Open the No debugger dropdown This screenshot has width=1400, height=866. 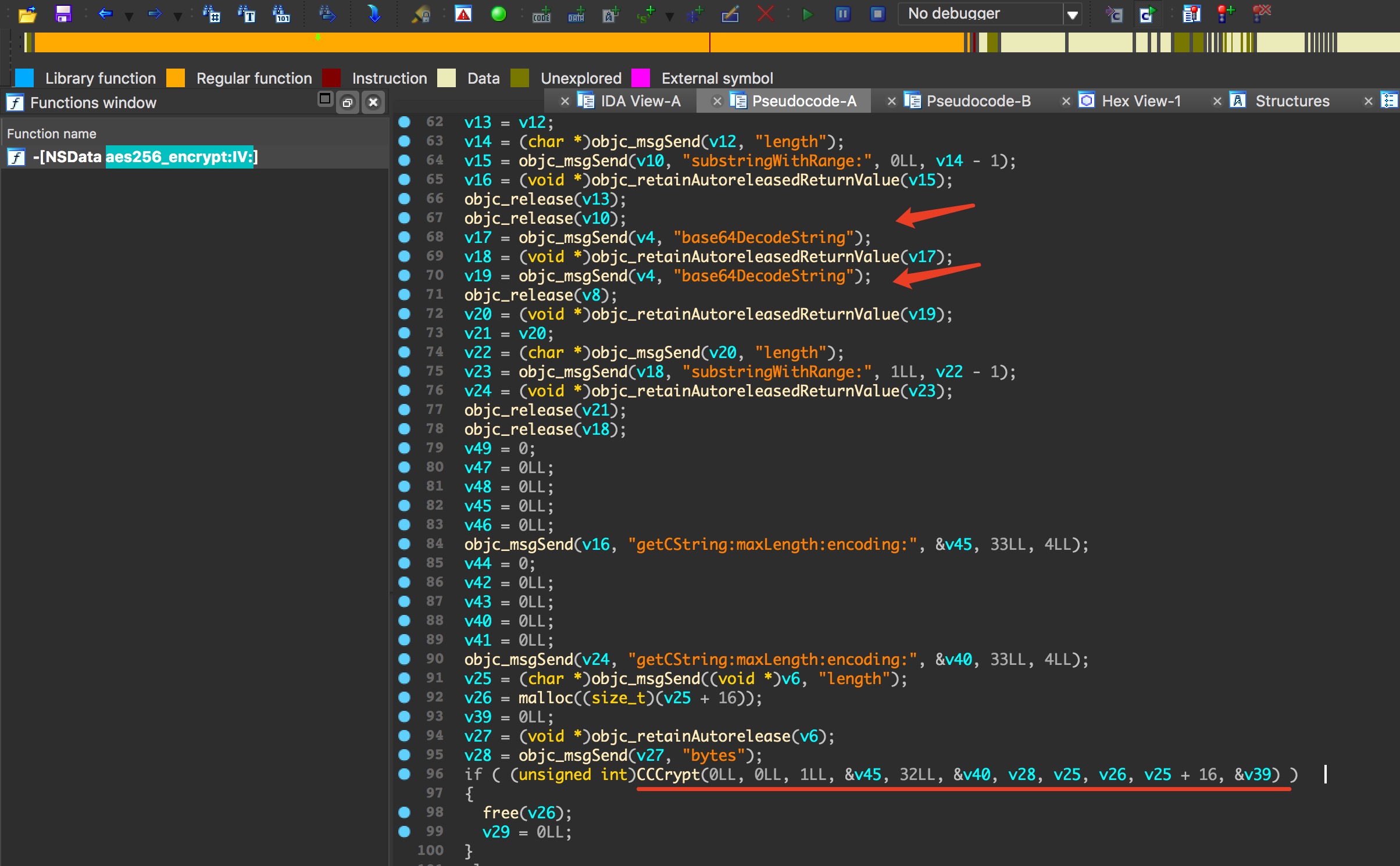[1073, 15]
